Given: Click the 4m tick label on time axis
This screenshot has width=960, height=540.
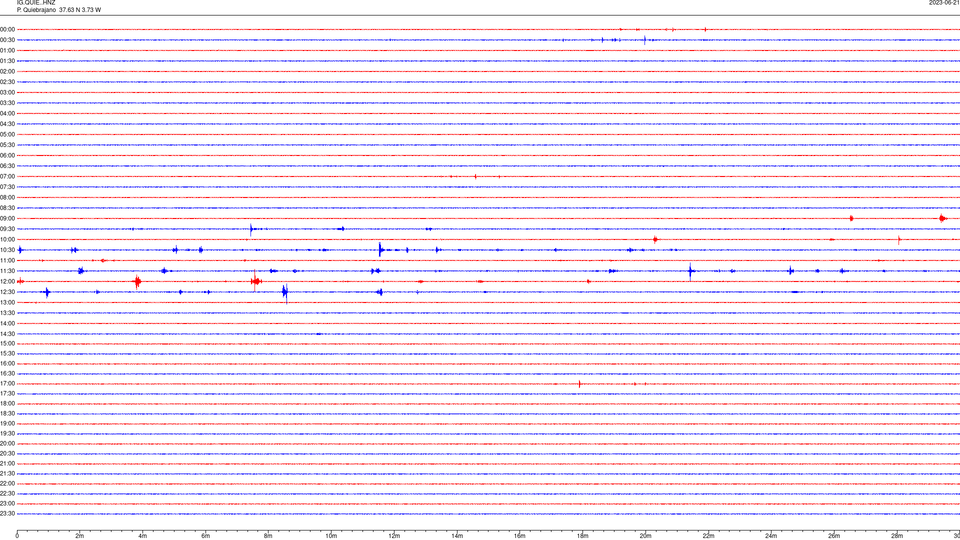Looking at the screenshot, I should point(143,536).
